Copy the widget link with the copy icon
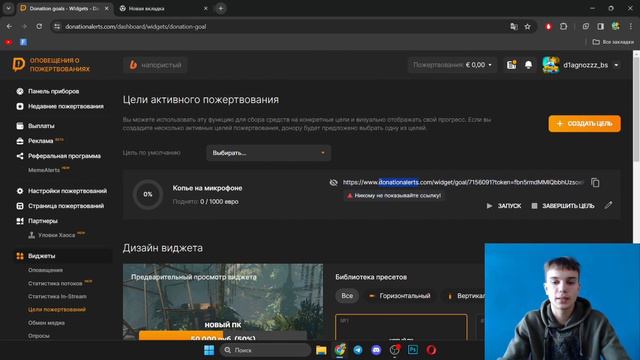Image resolution: width=640 pixels, height=360 pixels. click(595, 182)
